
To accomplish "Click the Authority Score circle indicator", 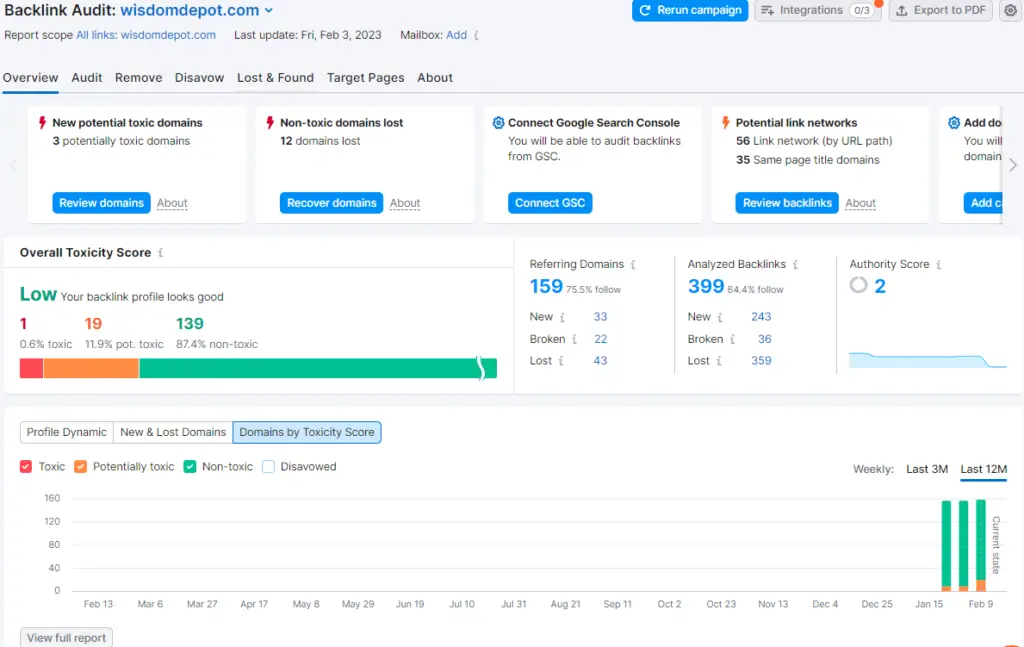I will point(859,285).
